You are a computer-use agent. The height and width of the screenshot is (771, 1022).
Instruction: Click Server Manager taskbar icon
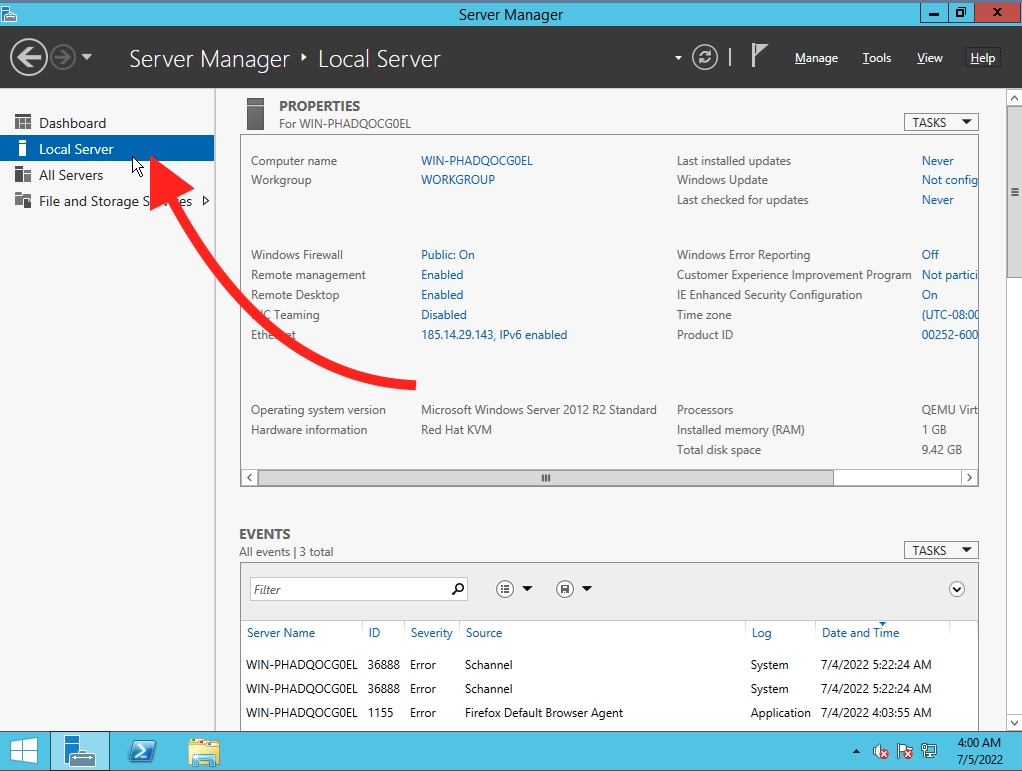[80, 751]
